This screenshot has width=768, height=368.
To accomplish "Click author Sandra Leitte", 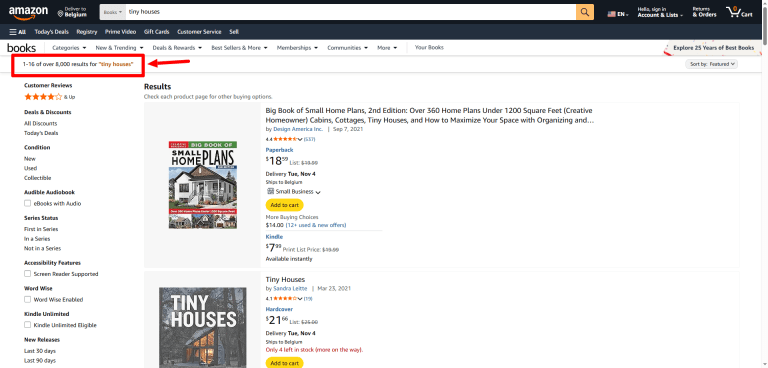I will [x=290, y=289].
